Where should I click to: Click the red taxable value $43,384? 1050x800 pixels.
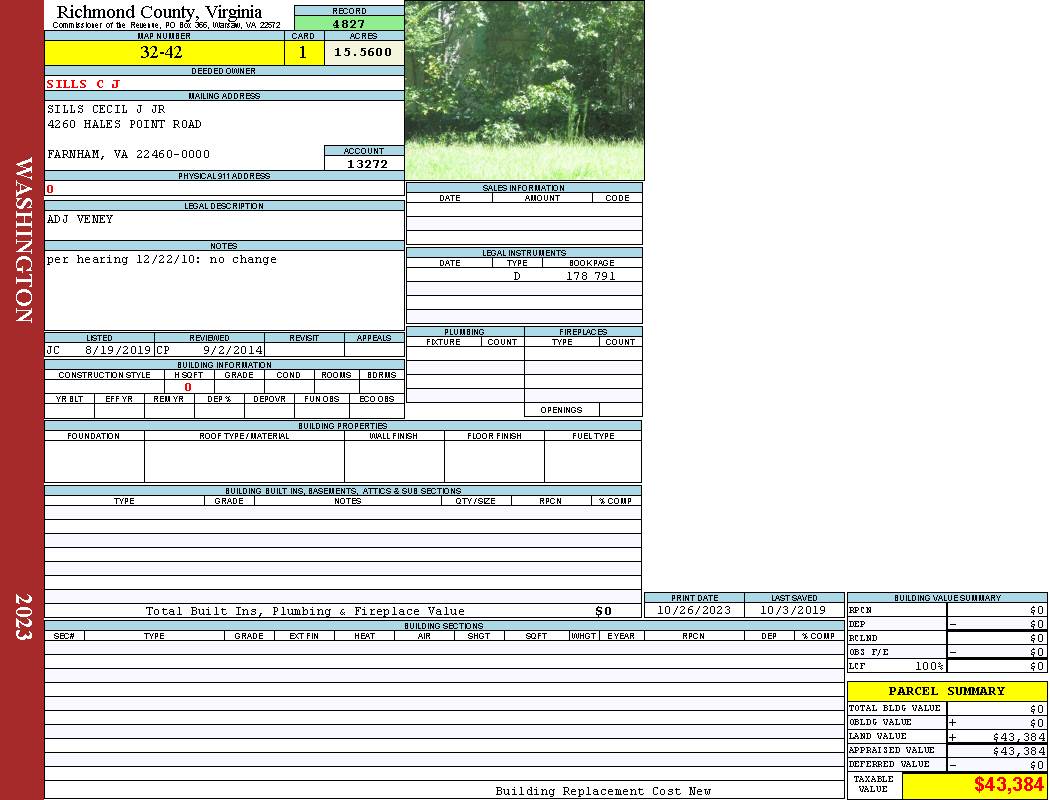(x=1008, y=785)
